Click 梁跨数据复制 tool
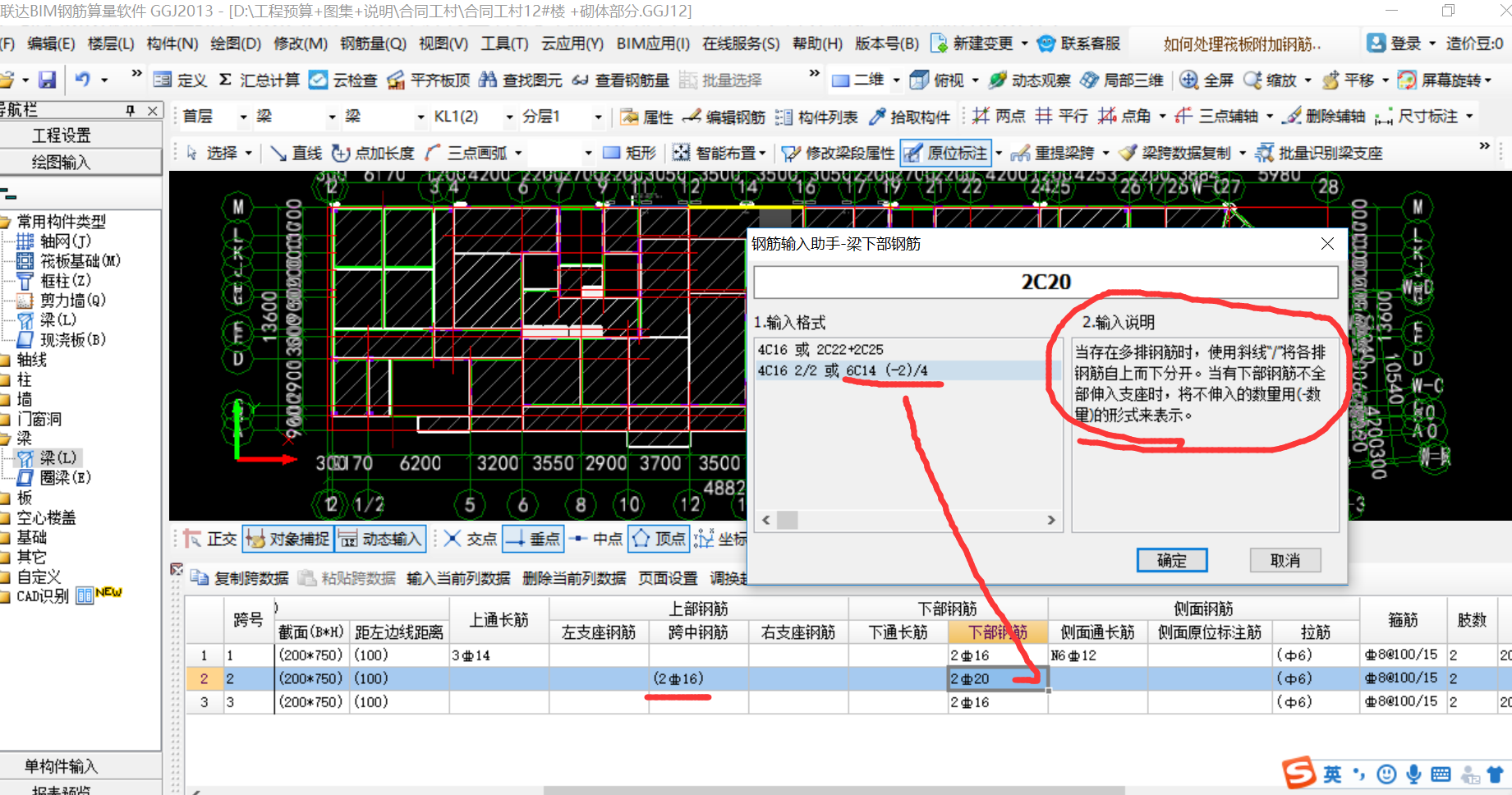 1175,153
